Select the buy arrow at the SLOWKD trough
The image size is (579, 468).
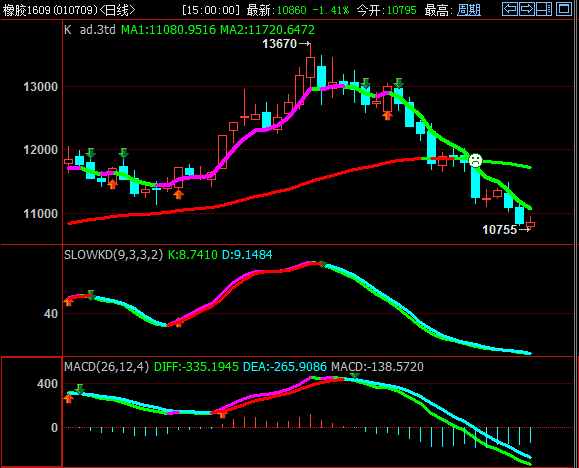(179, 322)
